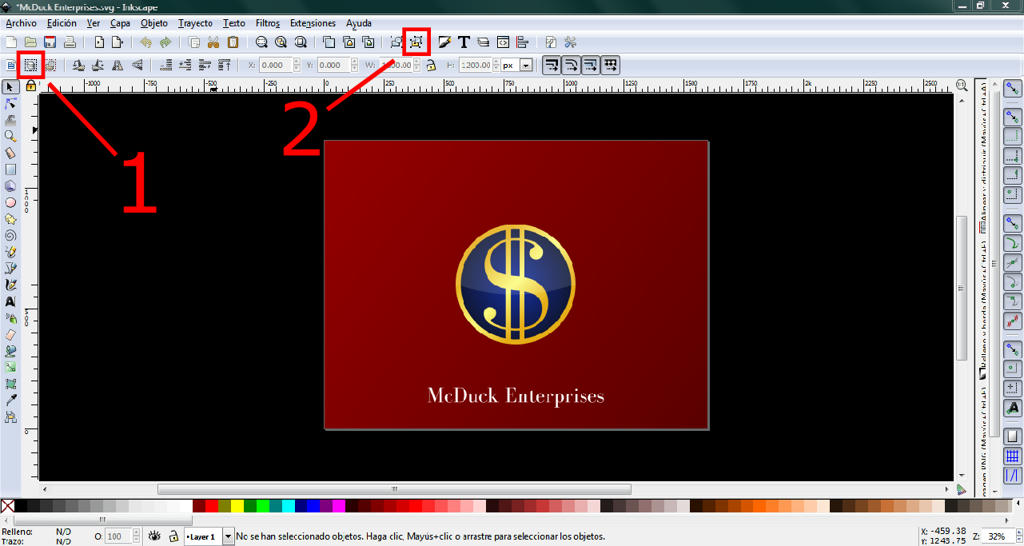Open the Filtros menu

(268, 23)
